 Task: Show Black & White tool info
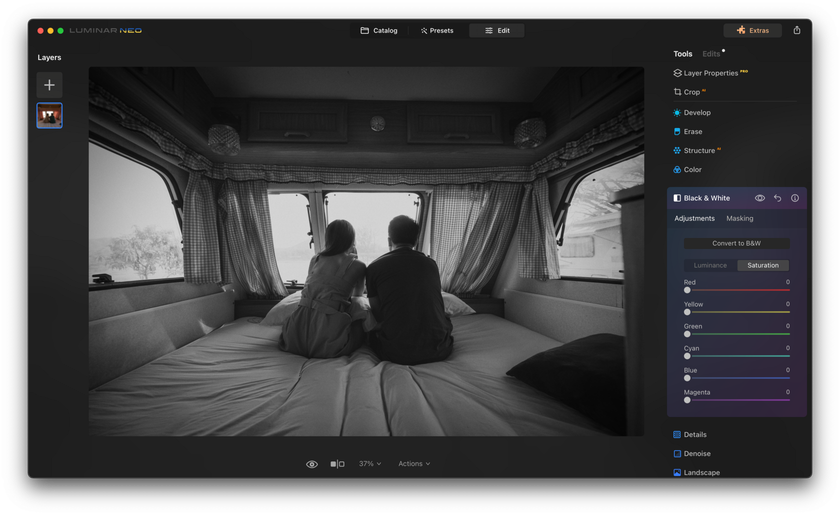tap(795, 198)
